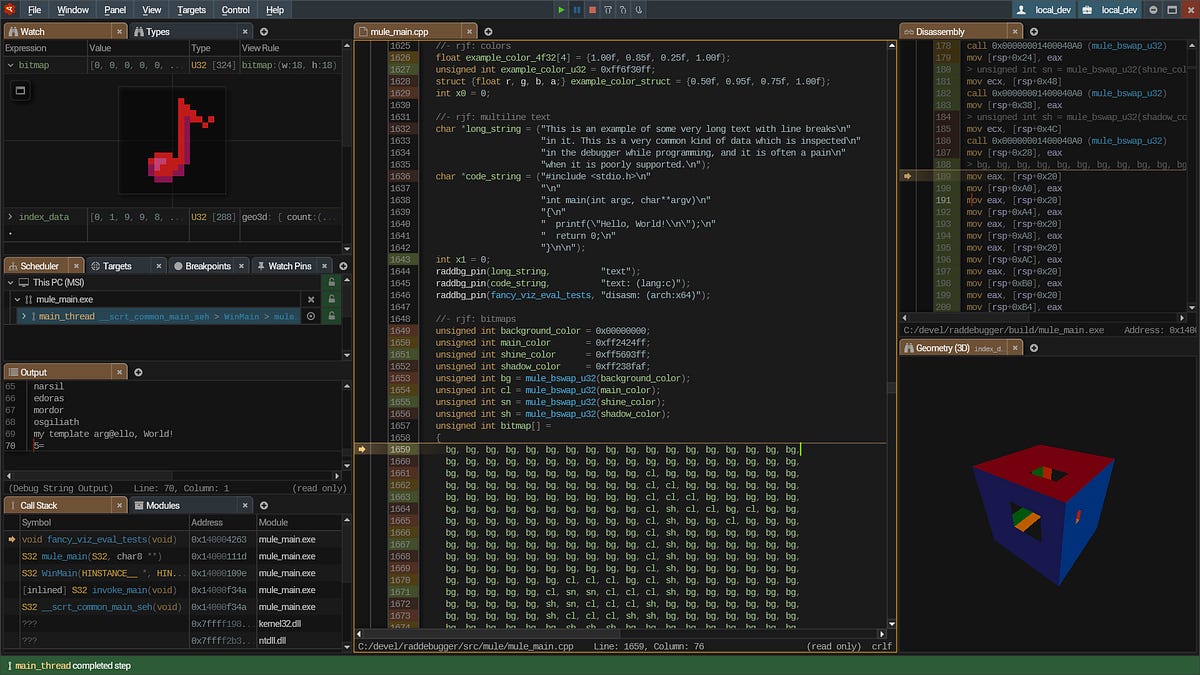Collapse the This PC (MSI) tree node
The height and width of the screenshot is (675, 1200).
click(x=10, y=282)
